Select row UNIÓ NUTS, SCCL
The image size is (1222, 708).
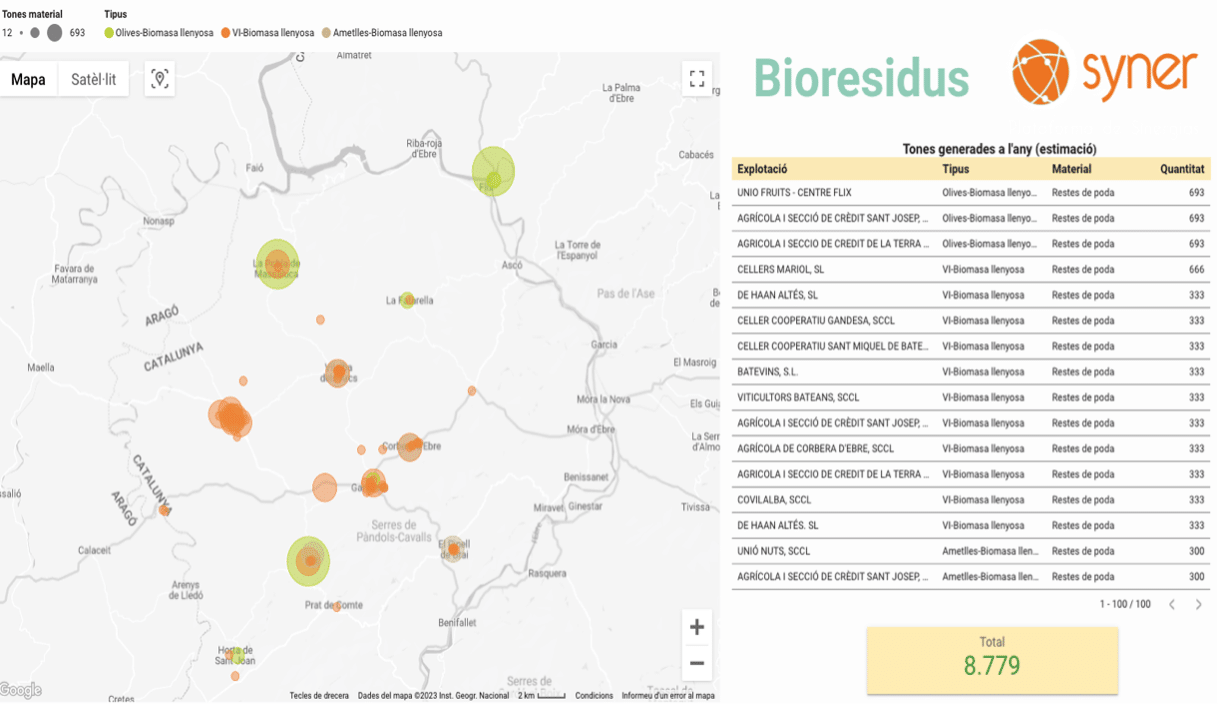[x=971, y=551]
